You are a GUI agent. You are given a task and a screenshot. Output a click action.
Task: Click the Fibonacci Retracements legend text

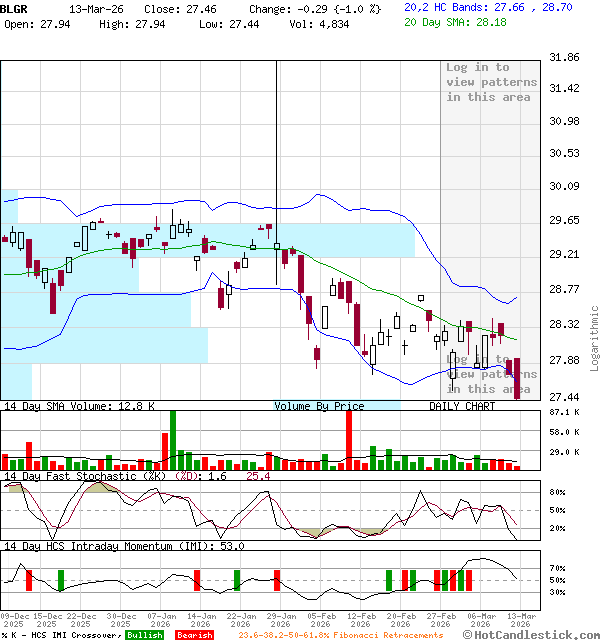click(340, 635)
